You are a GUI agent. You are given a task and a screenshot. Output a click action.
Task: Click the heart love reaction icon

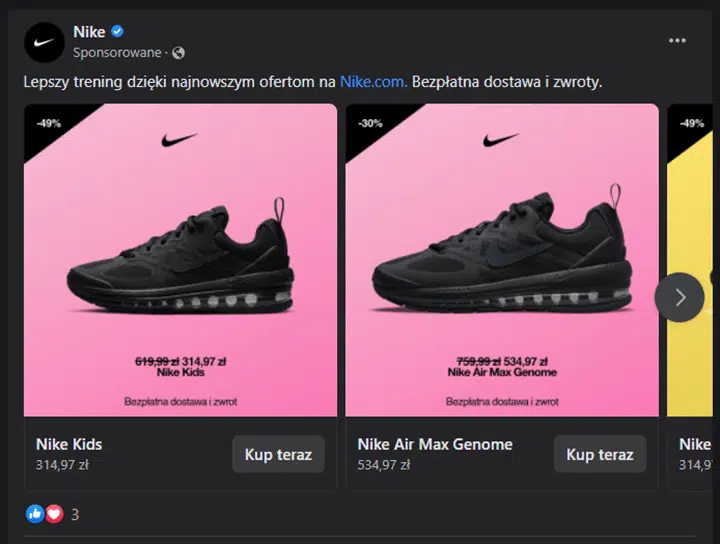click(54, 514)
